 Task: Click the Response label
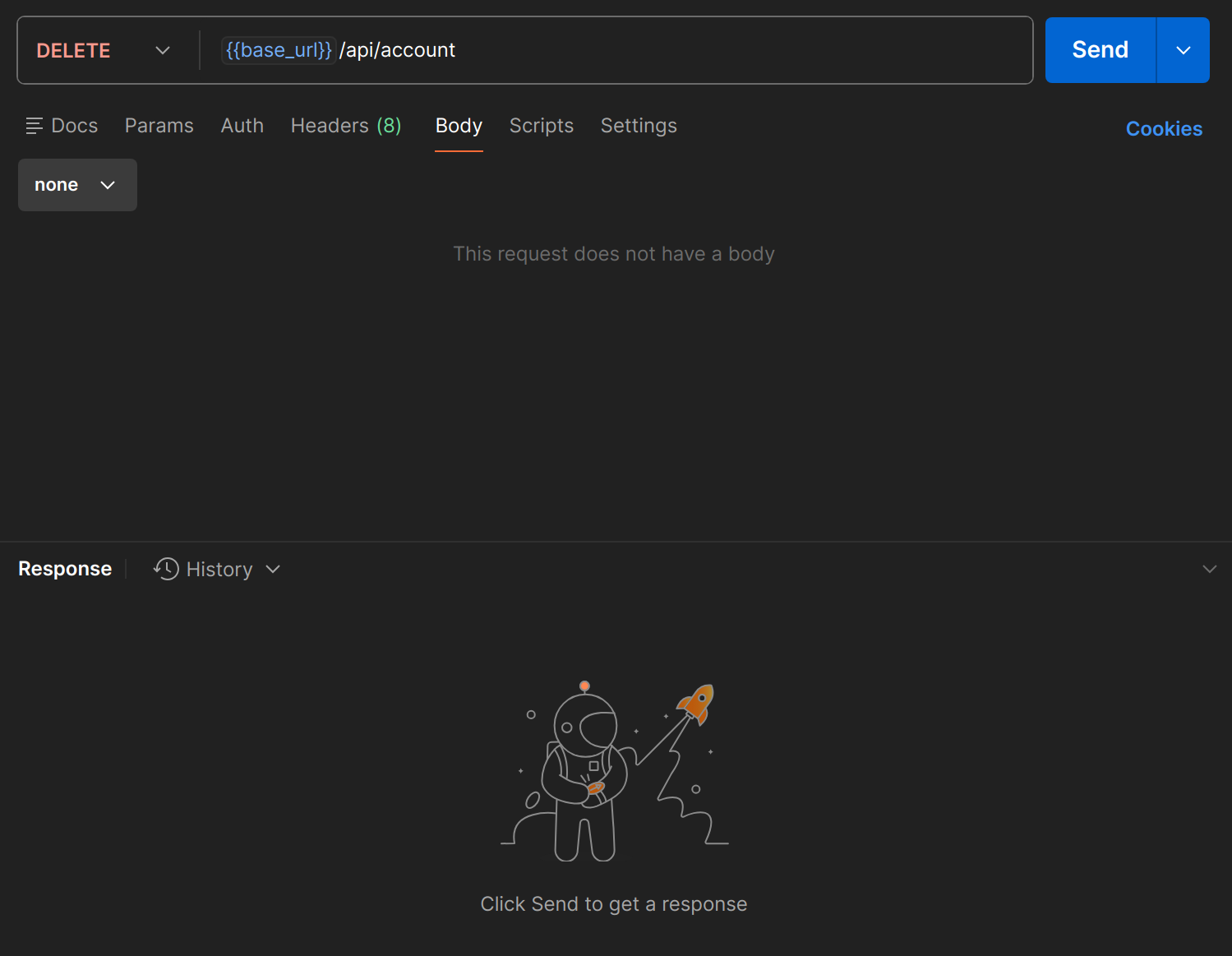65,569
